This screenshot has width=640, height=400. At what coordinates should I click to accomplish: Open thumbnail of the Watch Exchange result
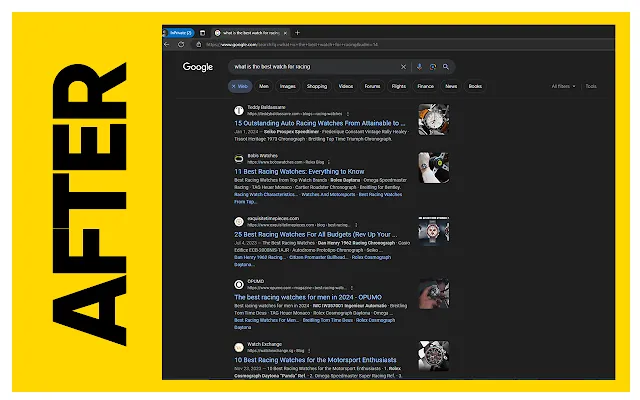pos(433,356)
